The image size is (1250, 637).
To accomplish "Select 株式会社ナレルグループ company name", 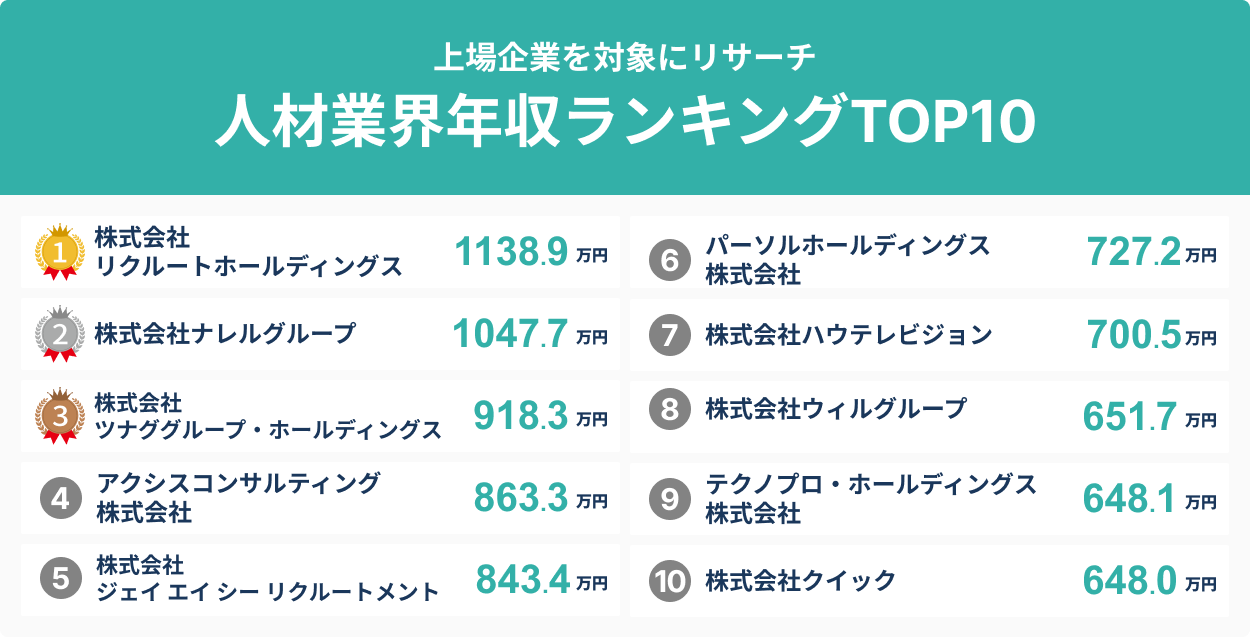I will (x=225, y=334).
